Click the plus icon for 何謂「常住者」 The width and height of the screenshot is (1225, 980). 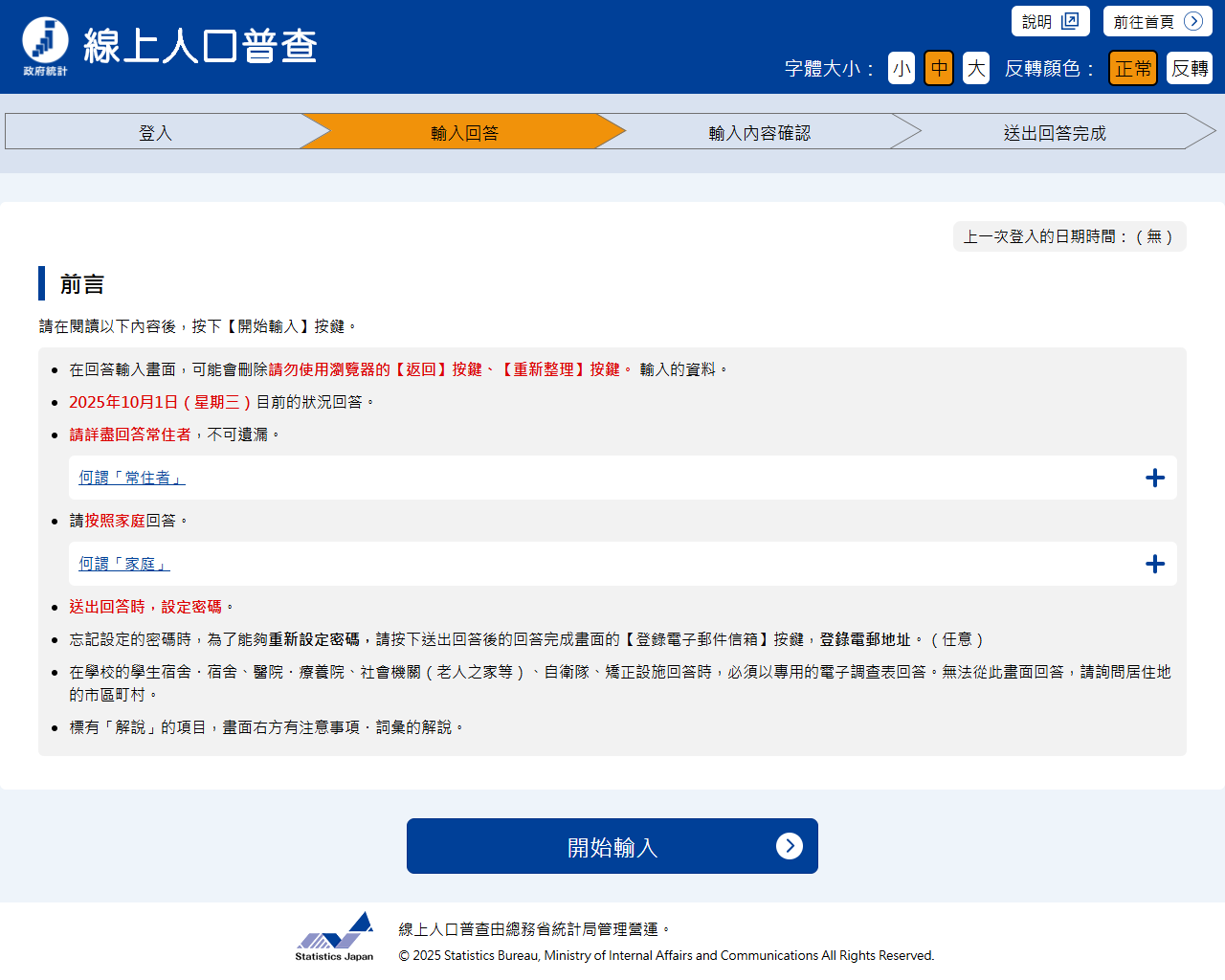coord(1155,478)
